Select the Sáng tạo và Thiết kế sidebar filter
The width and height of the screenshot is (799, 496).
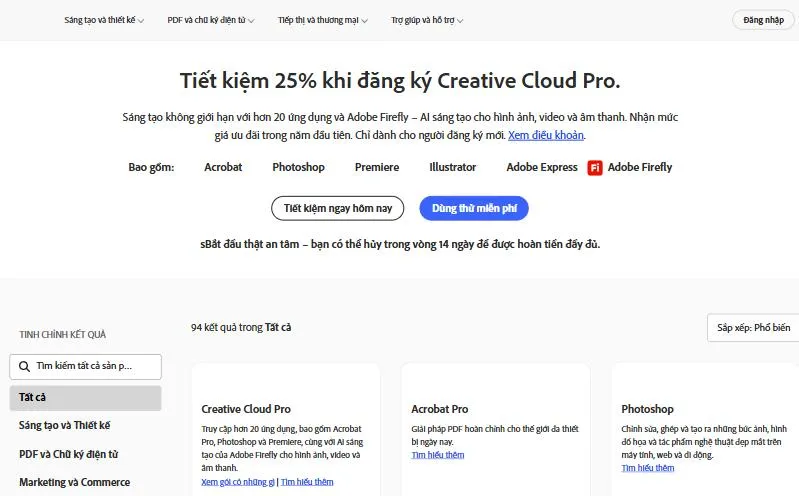(64, 425)
